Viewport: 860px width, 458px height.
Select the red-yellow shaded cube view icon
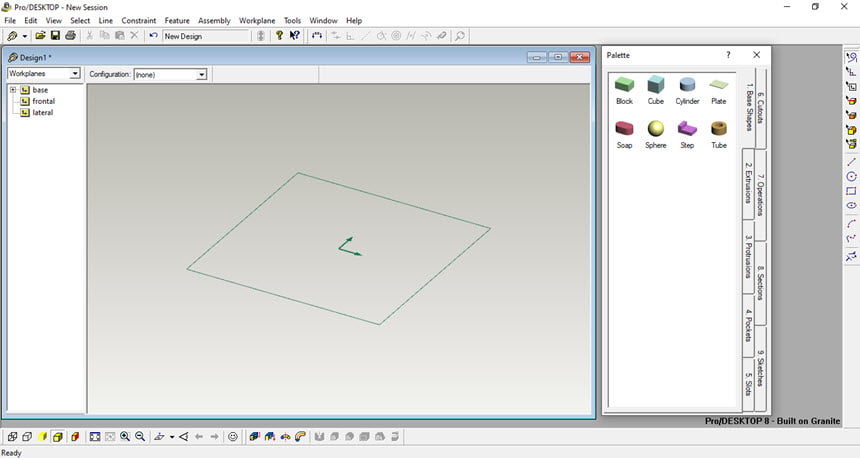75,437
